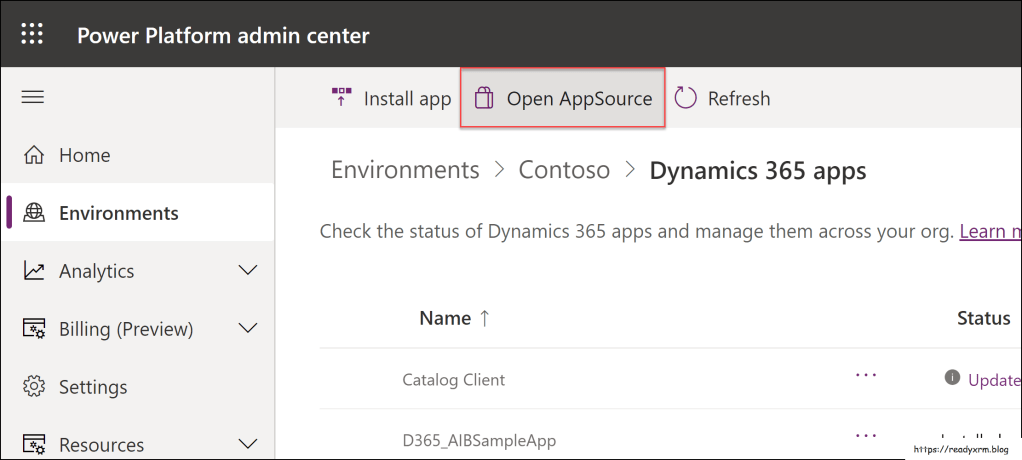The width and height of the screenshot is (1022, 460).
Task: Click the Install app icon
Action: [342, 98]
